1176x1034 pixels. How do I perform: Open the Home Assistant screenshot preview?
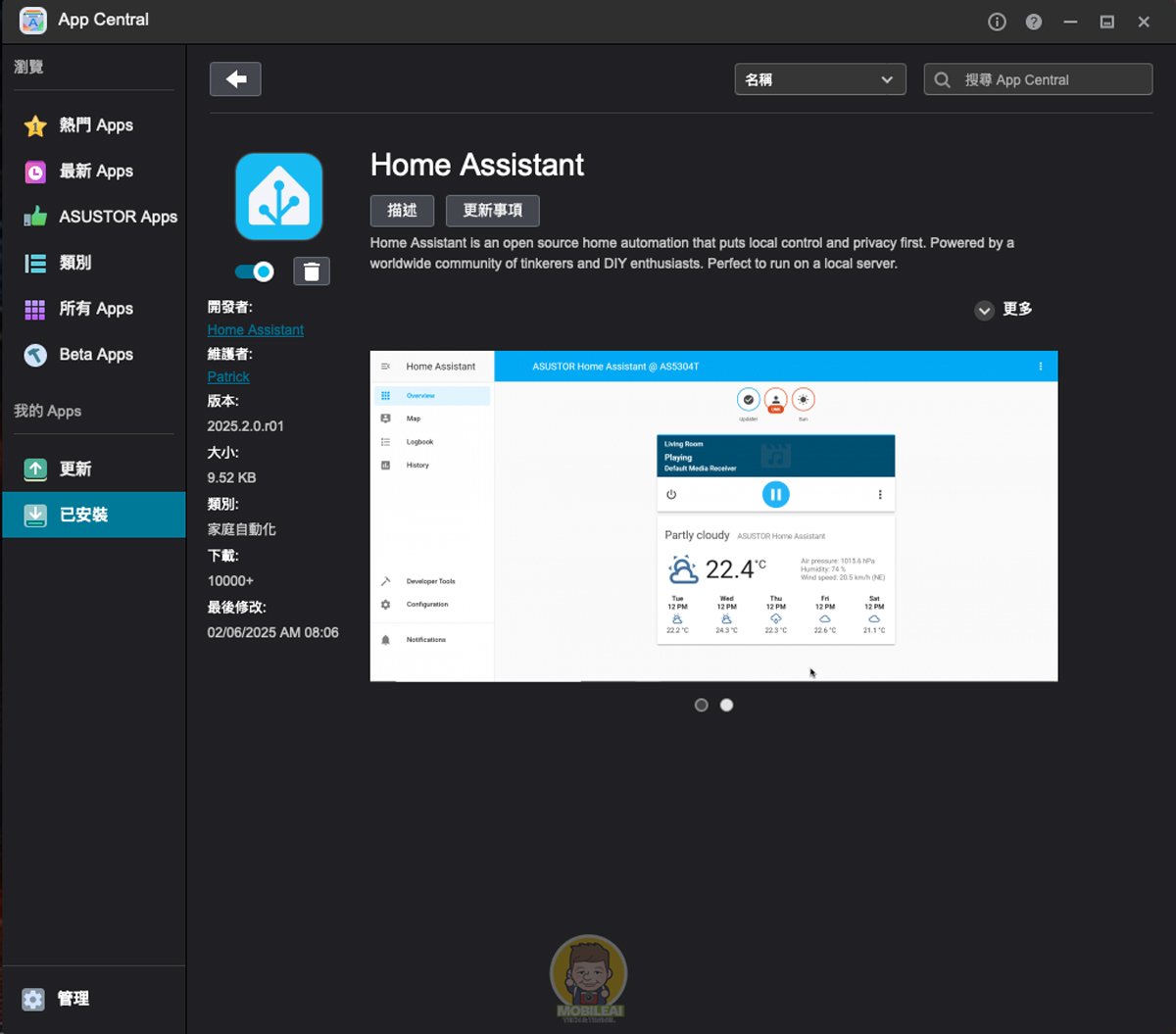[x=713, y=516]
